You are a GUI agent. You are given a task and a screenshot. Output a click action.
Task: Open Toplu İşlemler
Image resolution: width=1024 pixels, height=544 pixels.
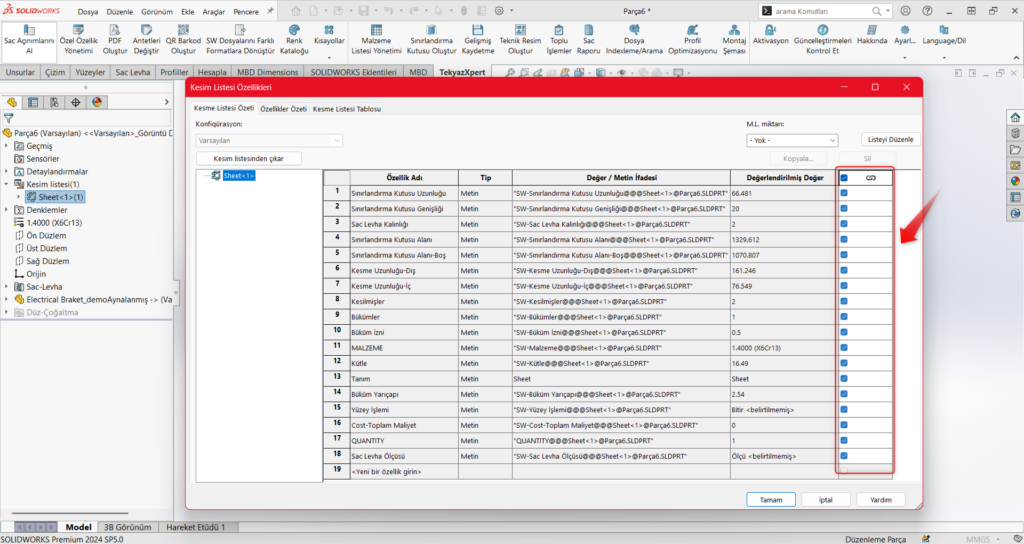(x=559, y=40)
